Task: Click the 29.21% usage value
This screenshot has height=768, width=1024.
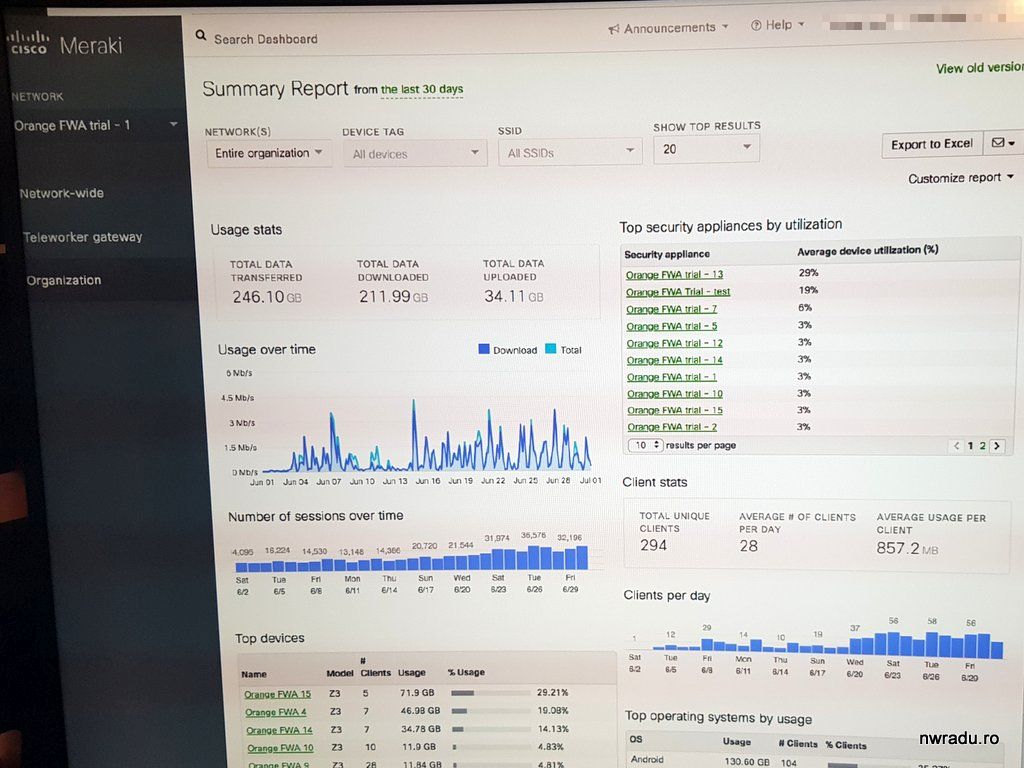Action: [x=552, y=692]
